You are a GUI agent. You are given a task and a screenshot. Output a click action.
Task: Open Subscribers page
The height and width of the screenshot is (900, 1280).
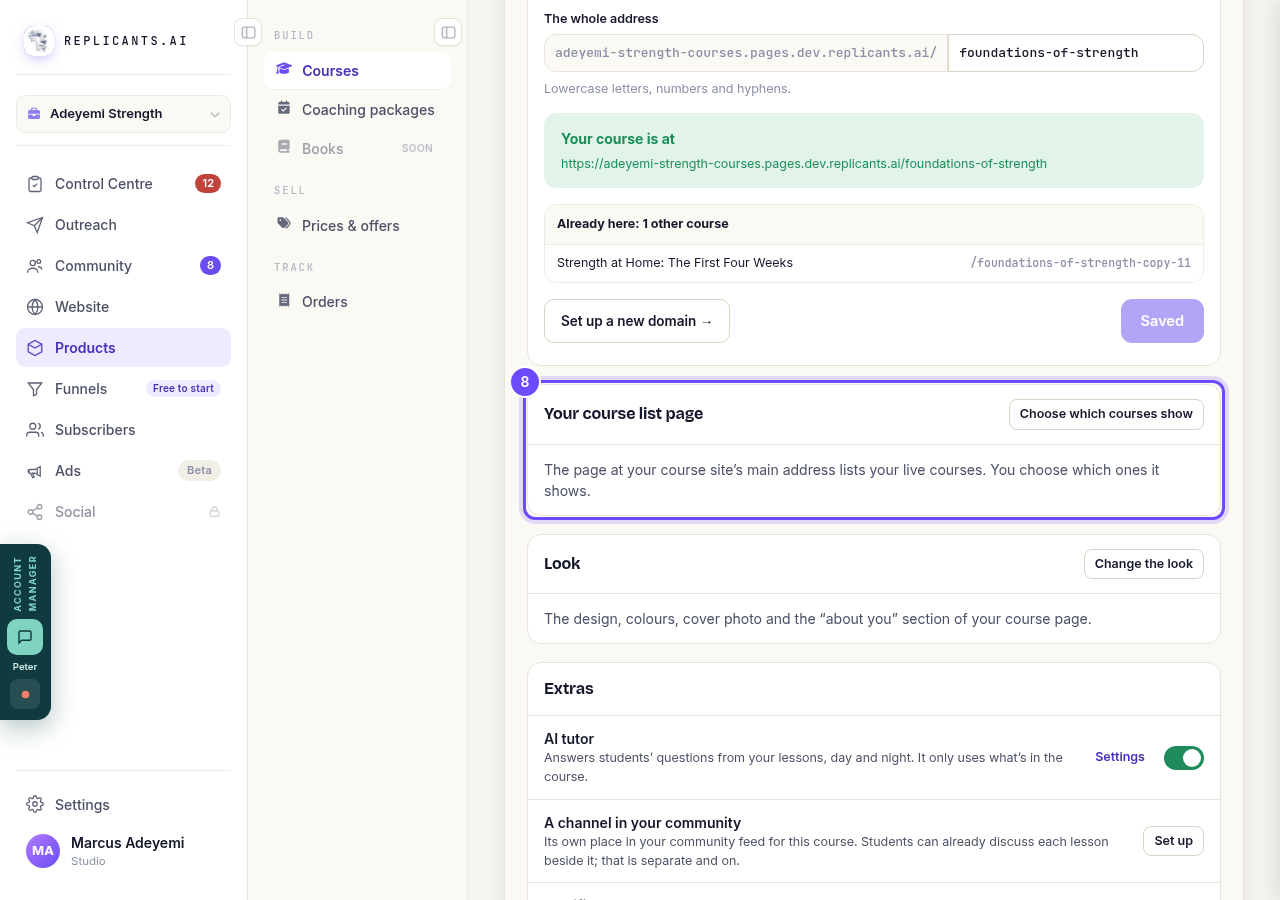point(123,430)
